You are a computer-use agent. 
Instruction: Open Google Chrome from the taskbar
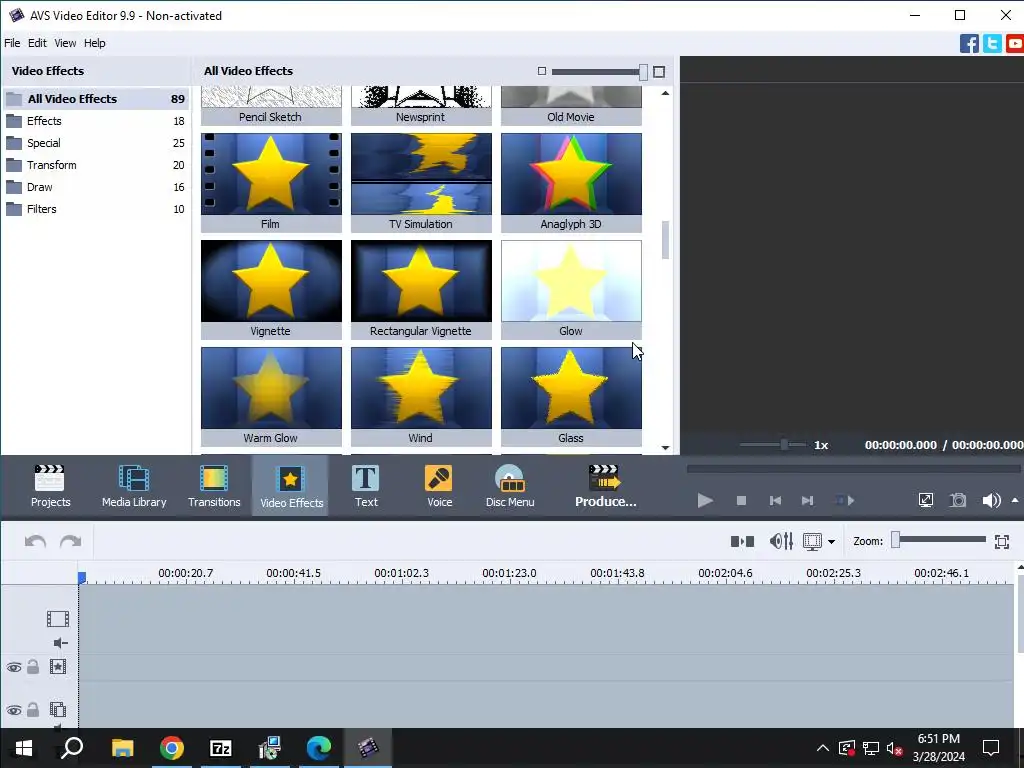tap(172, 748)
